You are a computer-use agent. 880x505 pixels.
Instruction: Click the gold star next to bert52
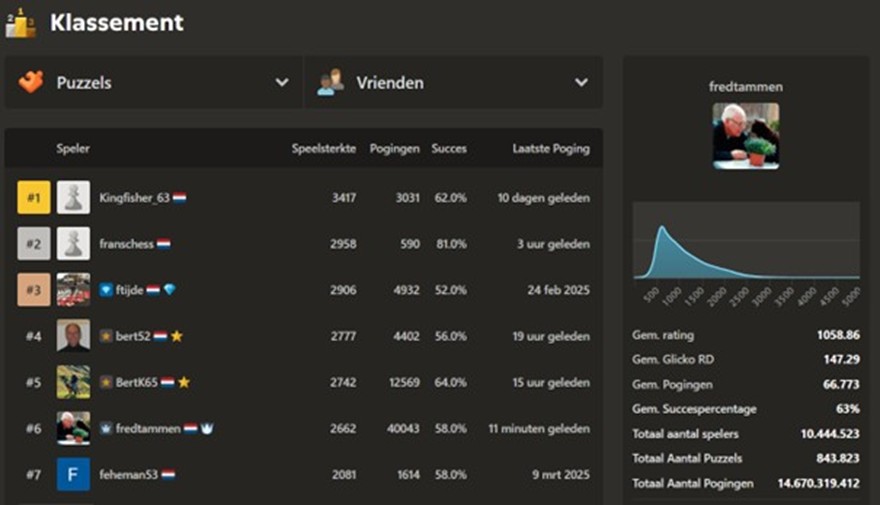click(177, 336)
